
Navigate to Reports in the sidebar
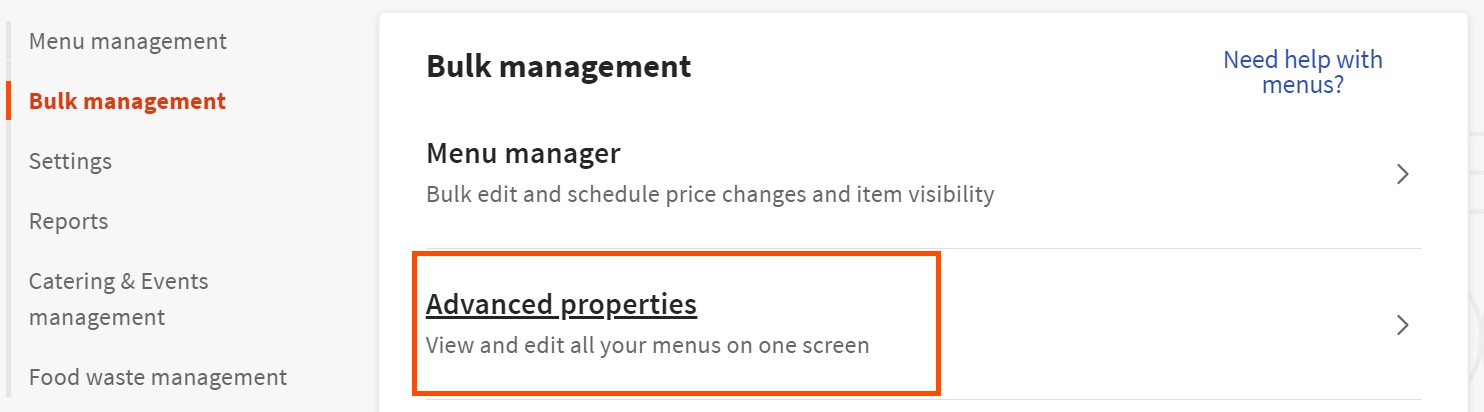tap(68, 221)
